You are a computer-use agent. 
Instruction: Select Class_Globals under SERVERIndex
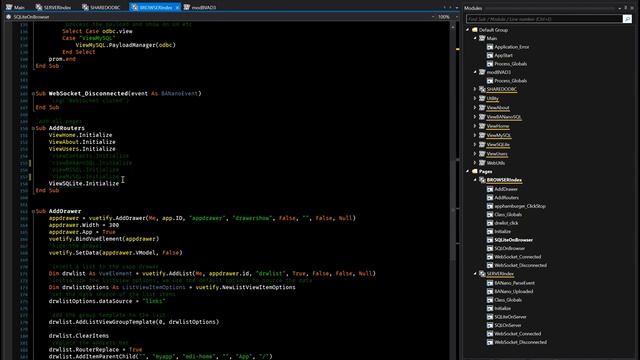tap(508, 300)
